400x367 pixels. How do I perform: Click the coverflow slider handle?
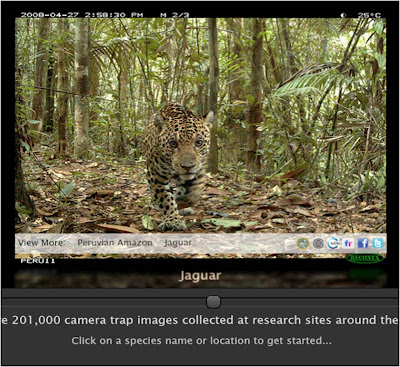point(213,302)
